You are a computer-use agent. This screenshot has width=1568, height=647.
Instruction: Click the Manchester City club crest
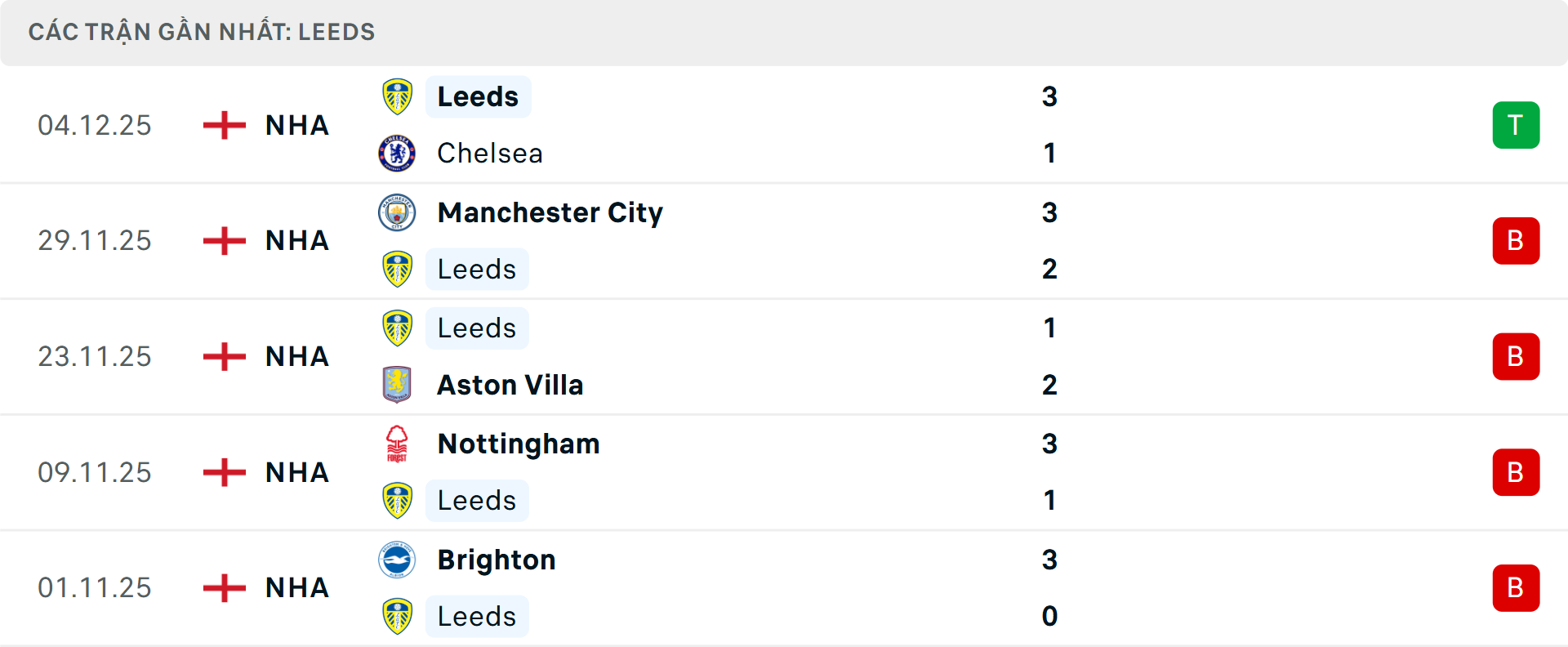tap(398, 212)
